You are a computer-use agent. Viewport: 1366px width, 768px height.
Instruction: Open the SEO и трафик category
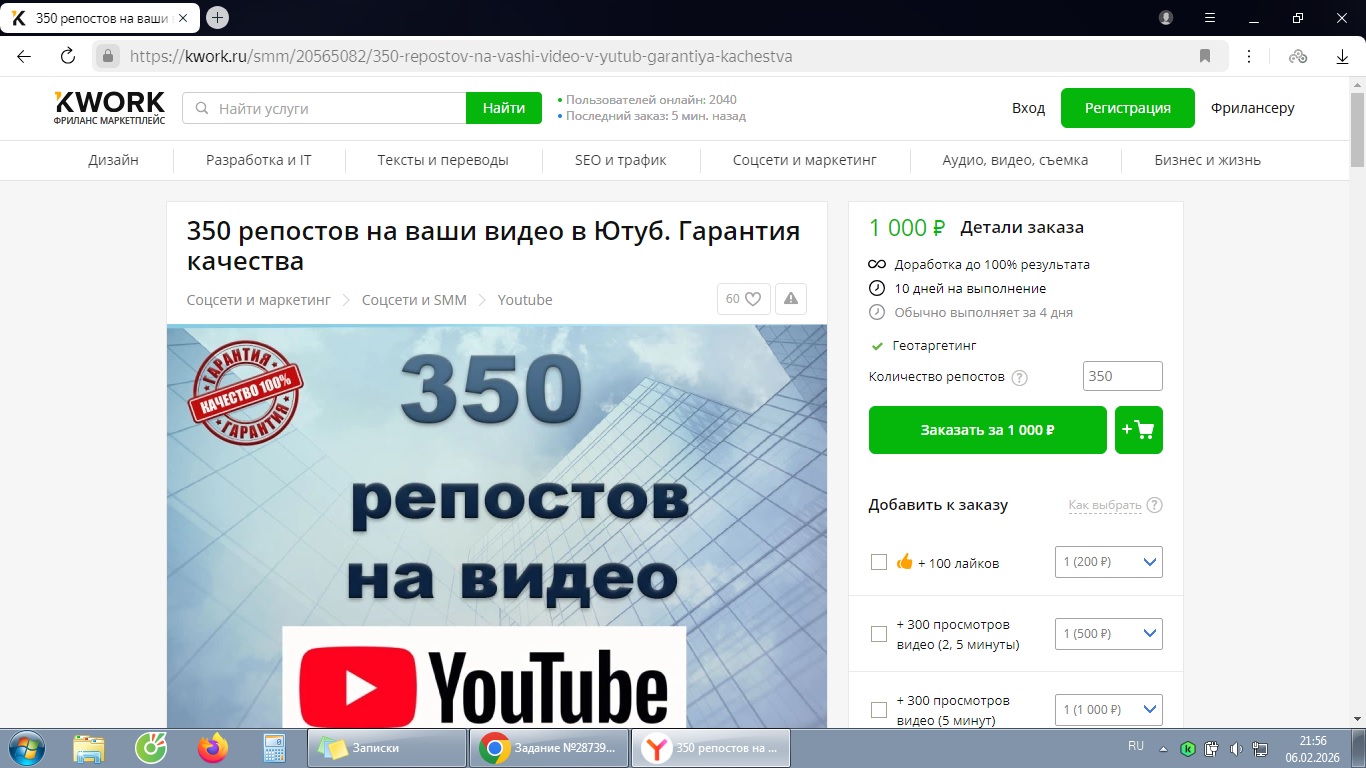621,160
